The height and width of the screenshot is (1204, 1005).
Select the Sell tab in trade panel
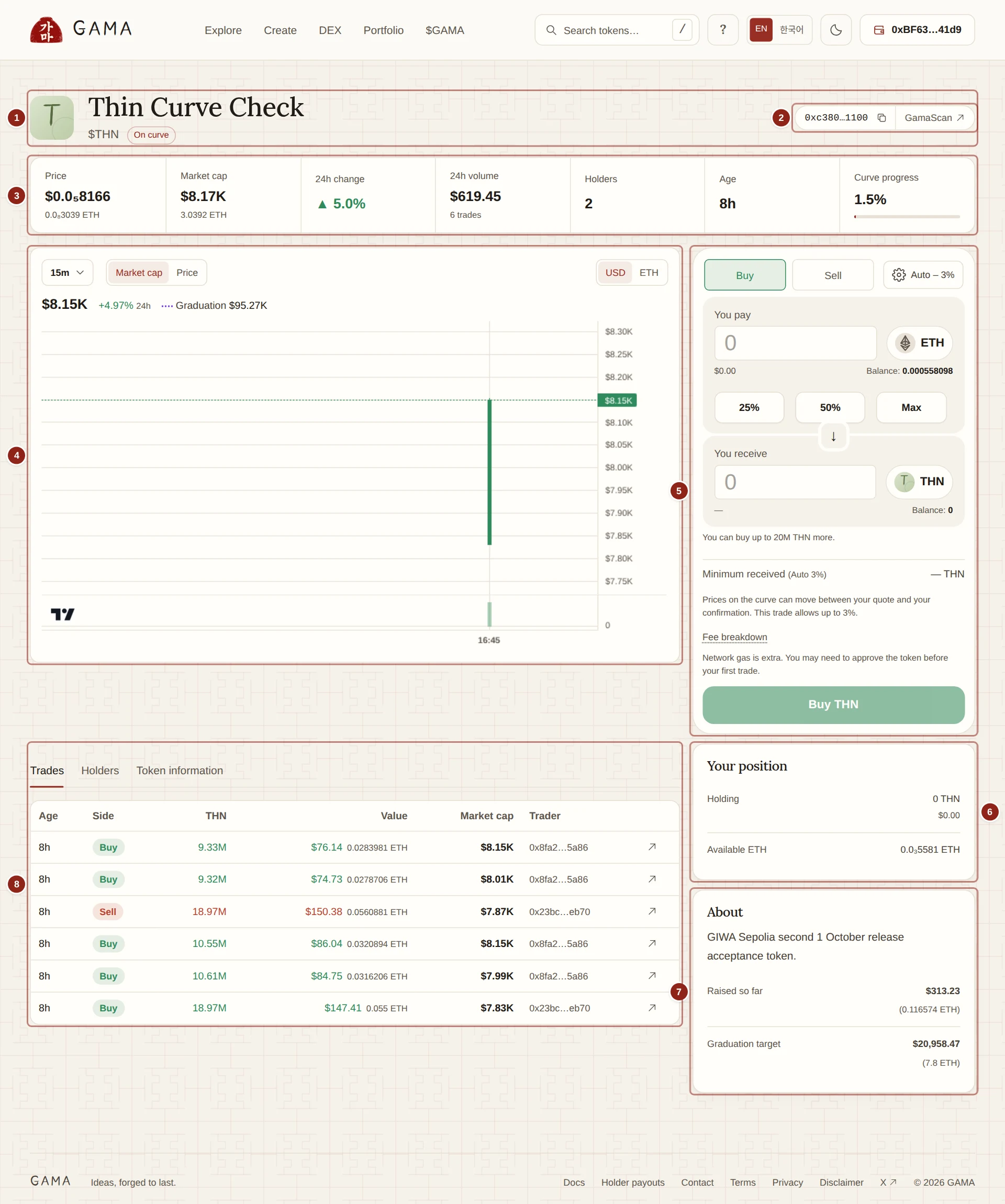tap(832, 275)
